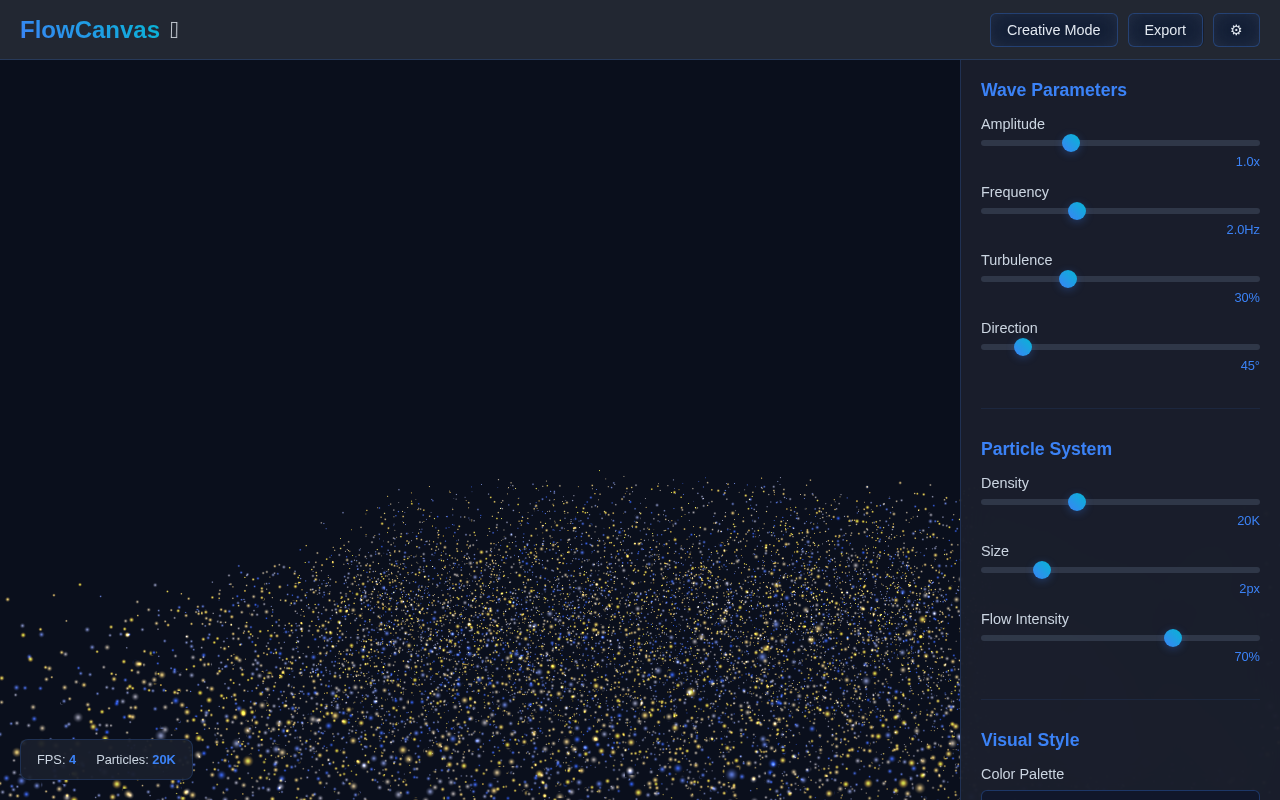Image resolution: width=1280 pixels, height=800 pixels.
Task: Click the 20K Density value label
Action: click(1248, 521)
